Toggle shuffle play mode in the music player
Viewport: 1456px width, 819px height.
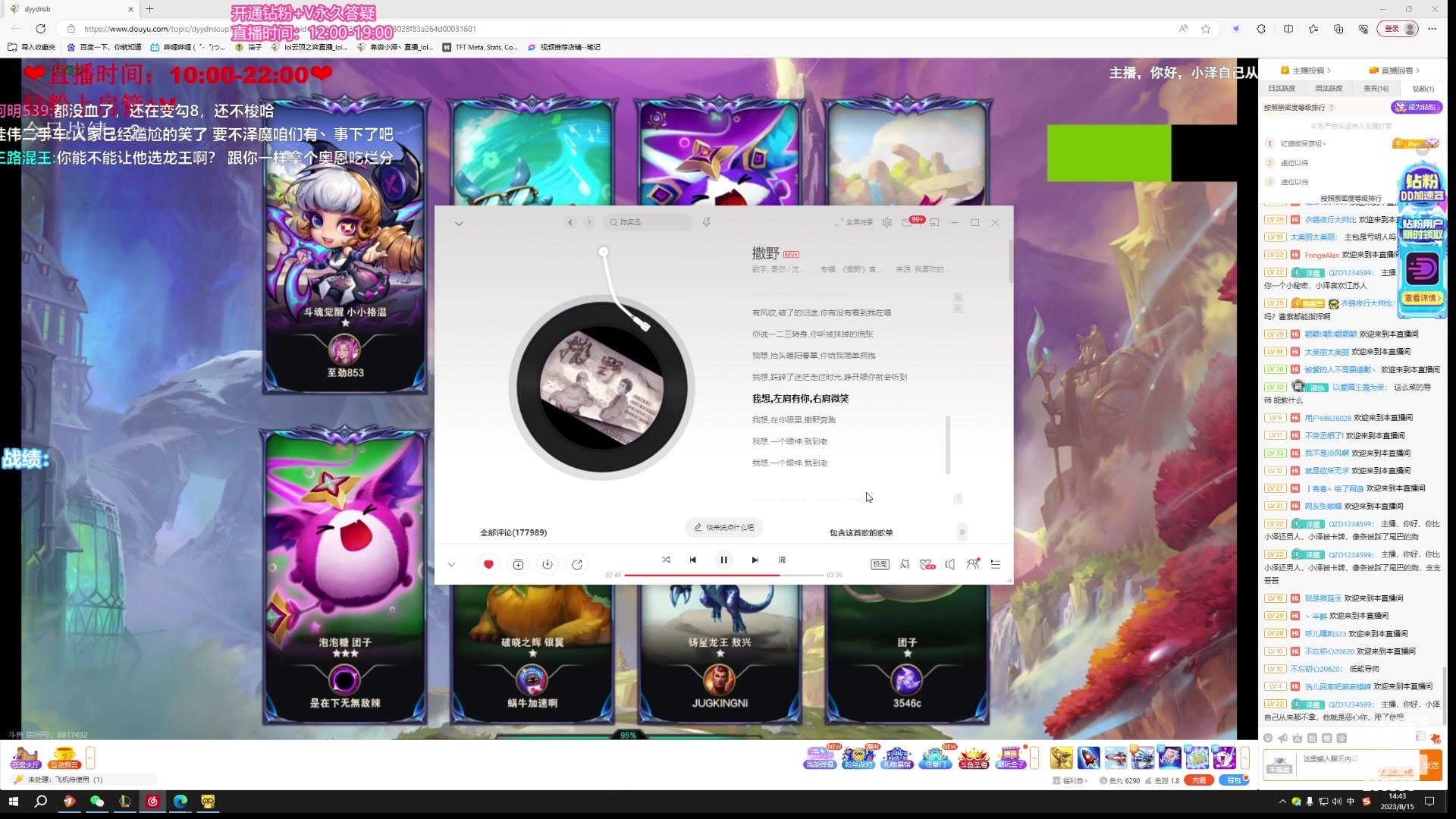[666, 560]
